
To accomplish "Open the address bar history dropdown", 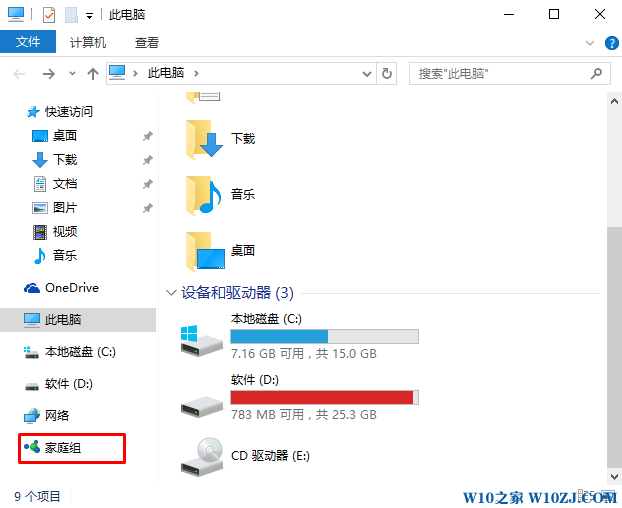I will pyautogui.click(x=367, y=74).
